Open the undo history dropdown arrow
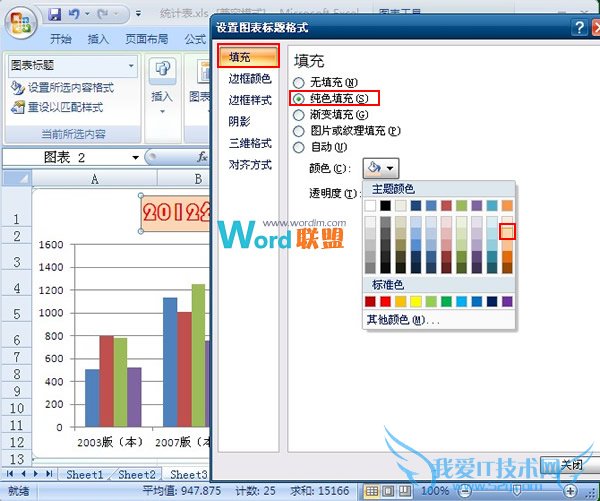The height and width of the screenshot is (501, 600). [87, 15]
